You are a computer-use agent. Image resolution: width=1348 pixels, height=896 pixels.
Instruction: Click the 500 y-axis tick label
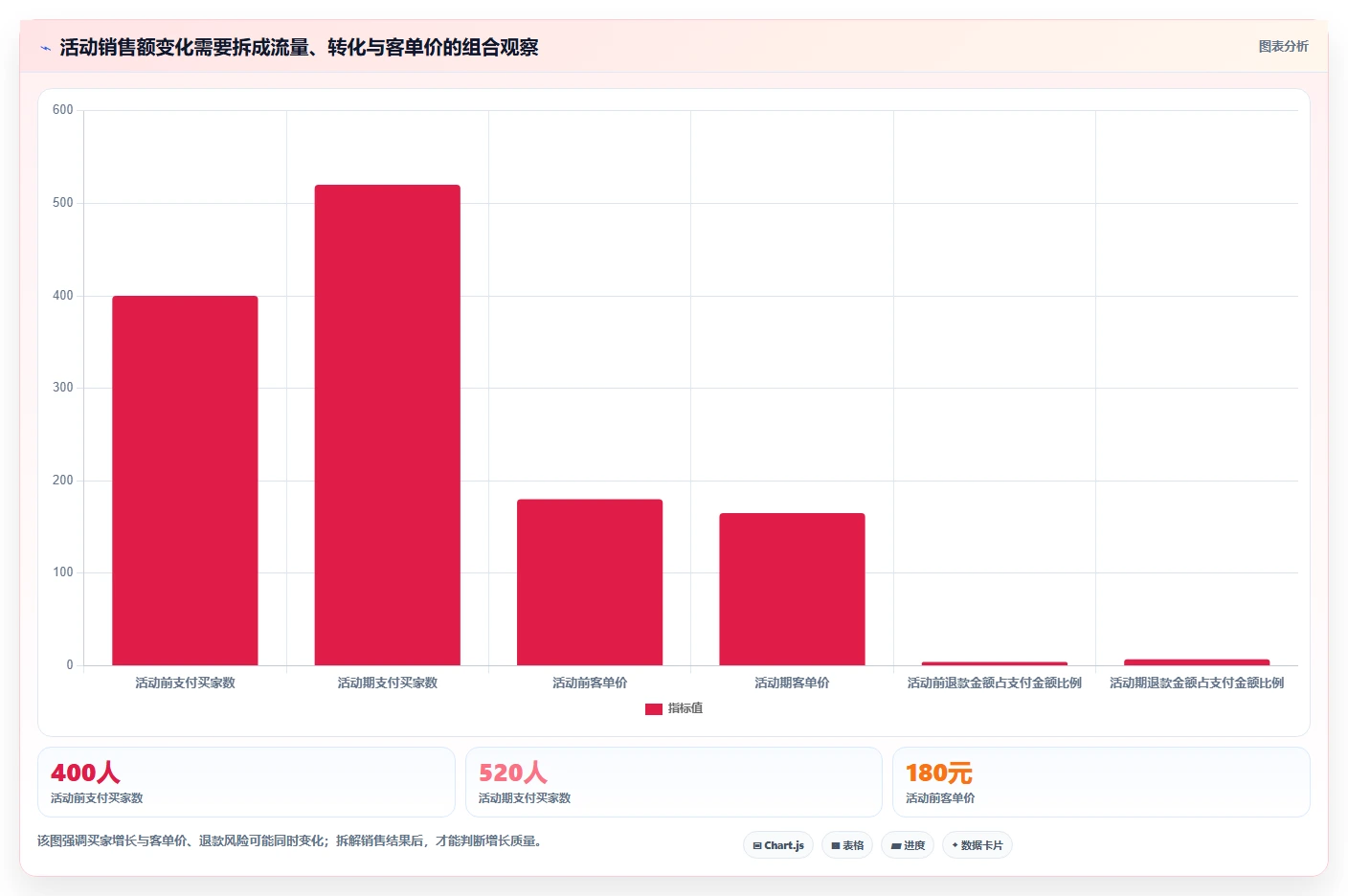point(63,203)
